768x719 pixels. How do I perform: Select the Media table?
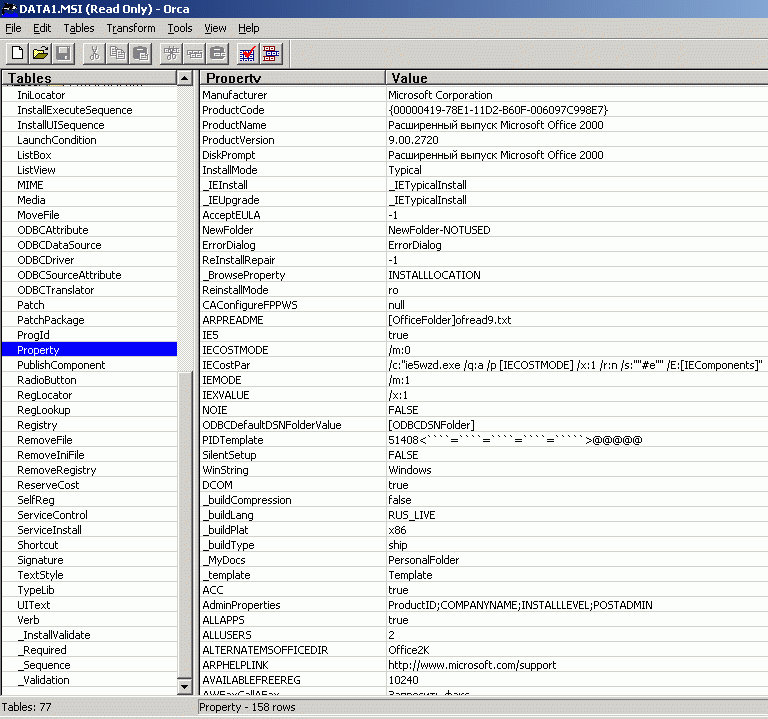point(31,200)
